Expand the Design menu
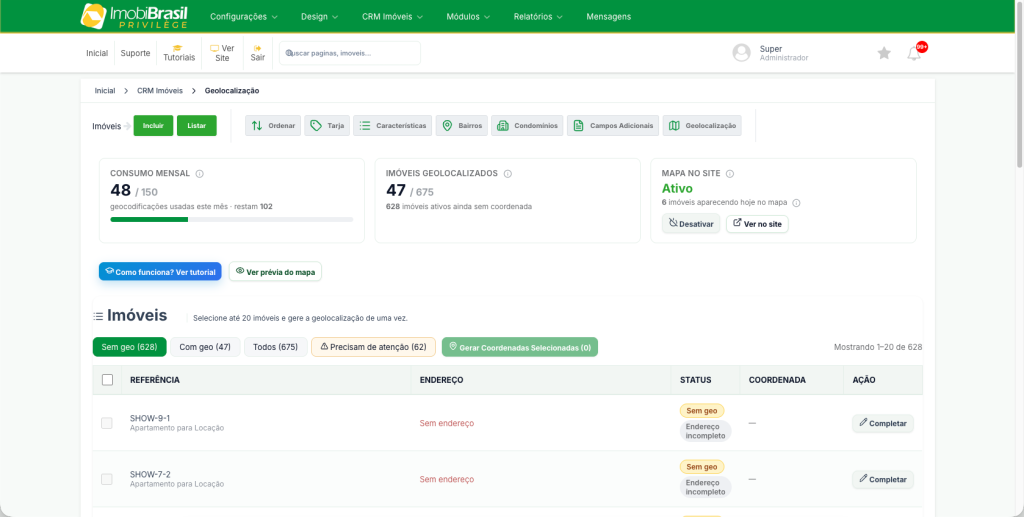 tap(319, 17)
